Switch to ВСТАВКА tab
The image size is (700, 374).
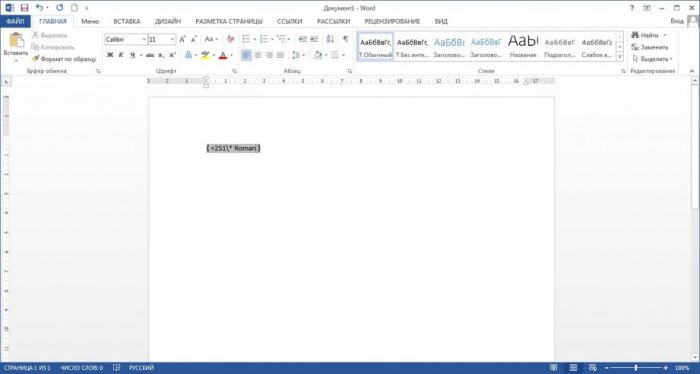pyautogui.click(x=127, y=21)
